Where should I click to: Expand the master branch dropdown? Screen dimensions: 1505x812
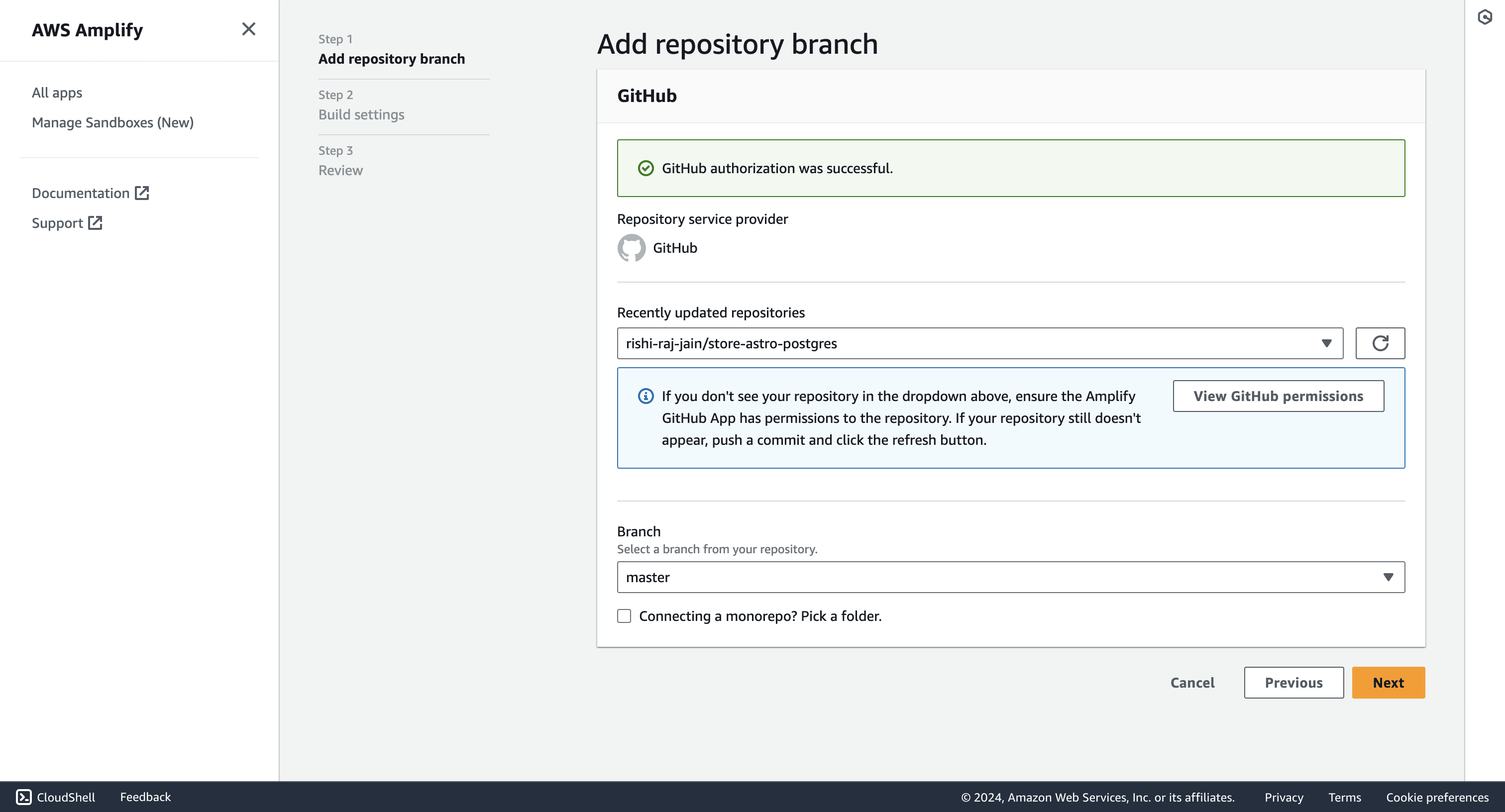[x=1010, y=577]
